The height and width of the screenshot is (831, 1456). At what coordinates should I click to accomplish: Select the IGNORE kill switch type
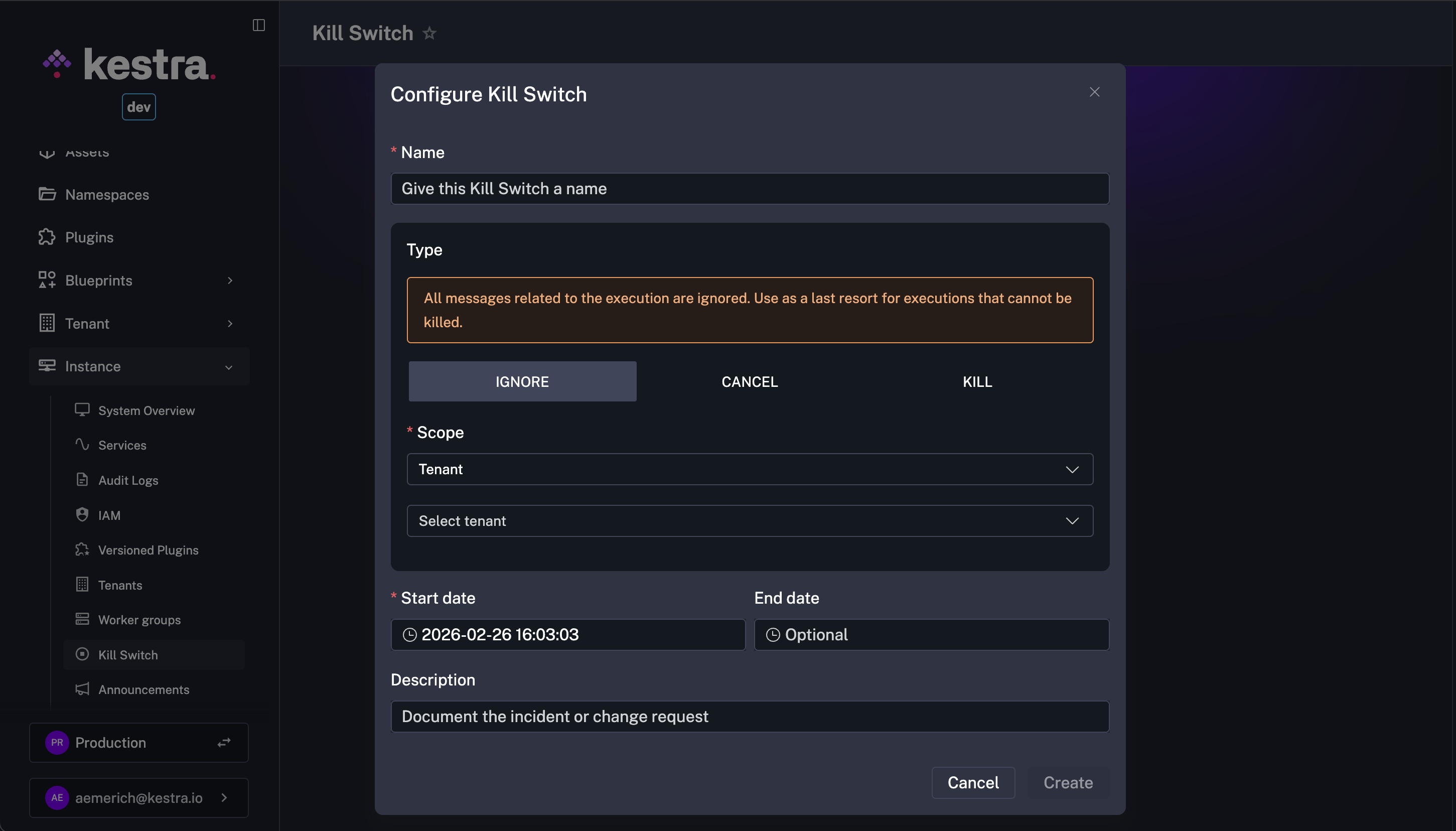point(521,381)
